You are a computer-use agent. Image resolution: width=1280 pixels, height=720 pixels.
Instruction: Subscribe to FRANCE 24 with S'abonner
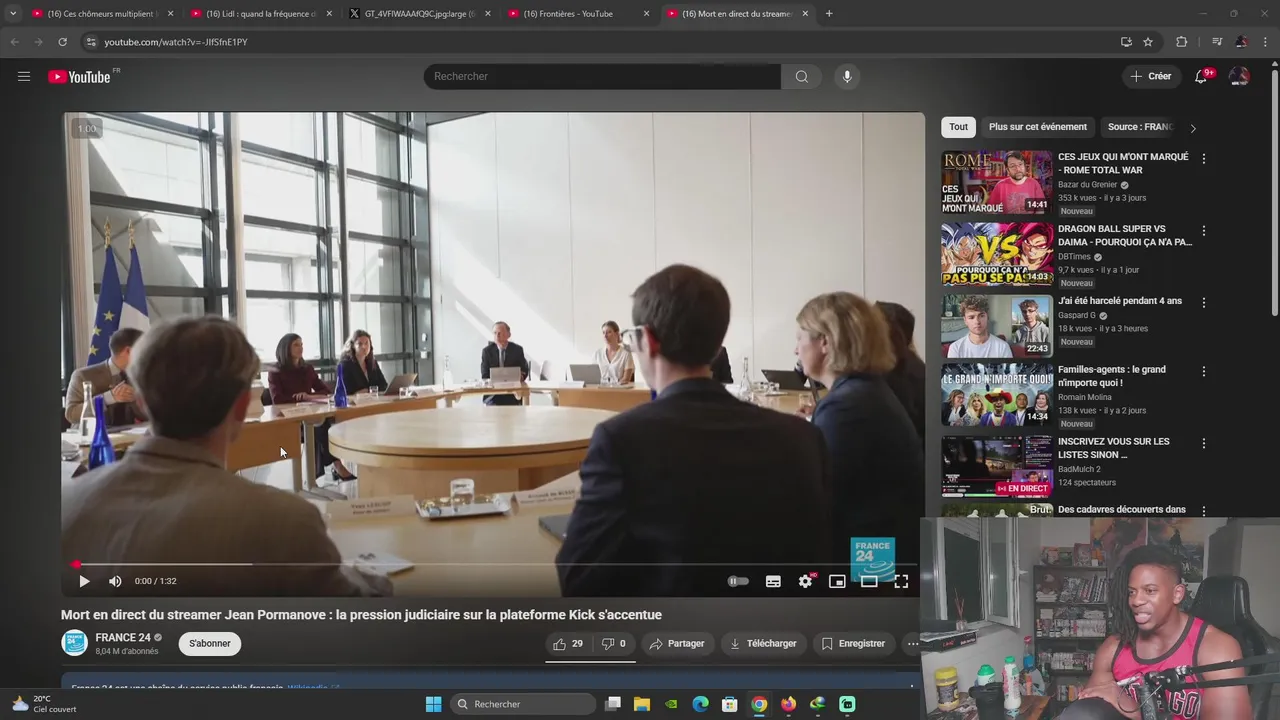[x=210, y=643]
